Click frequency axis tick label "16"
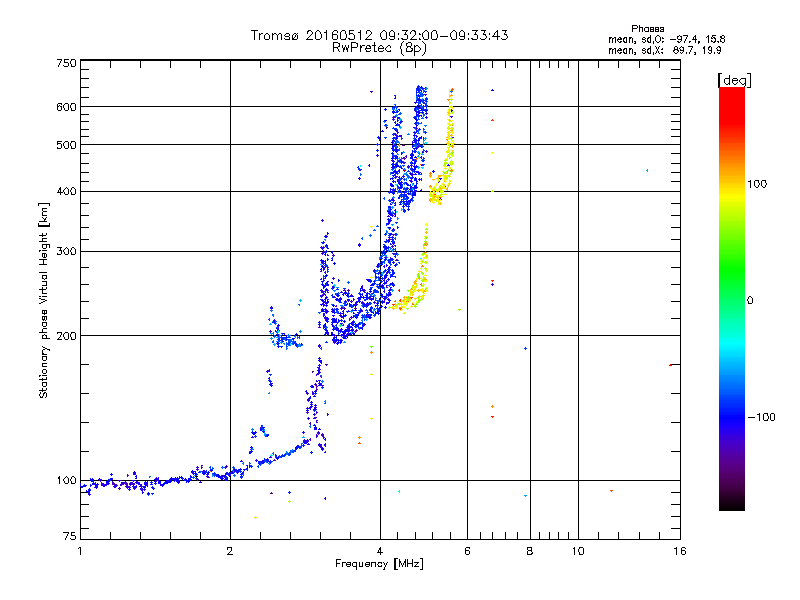This screenshot has height=600, width=800. 680,551
